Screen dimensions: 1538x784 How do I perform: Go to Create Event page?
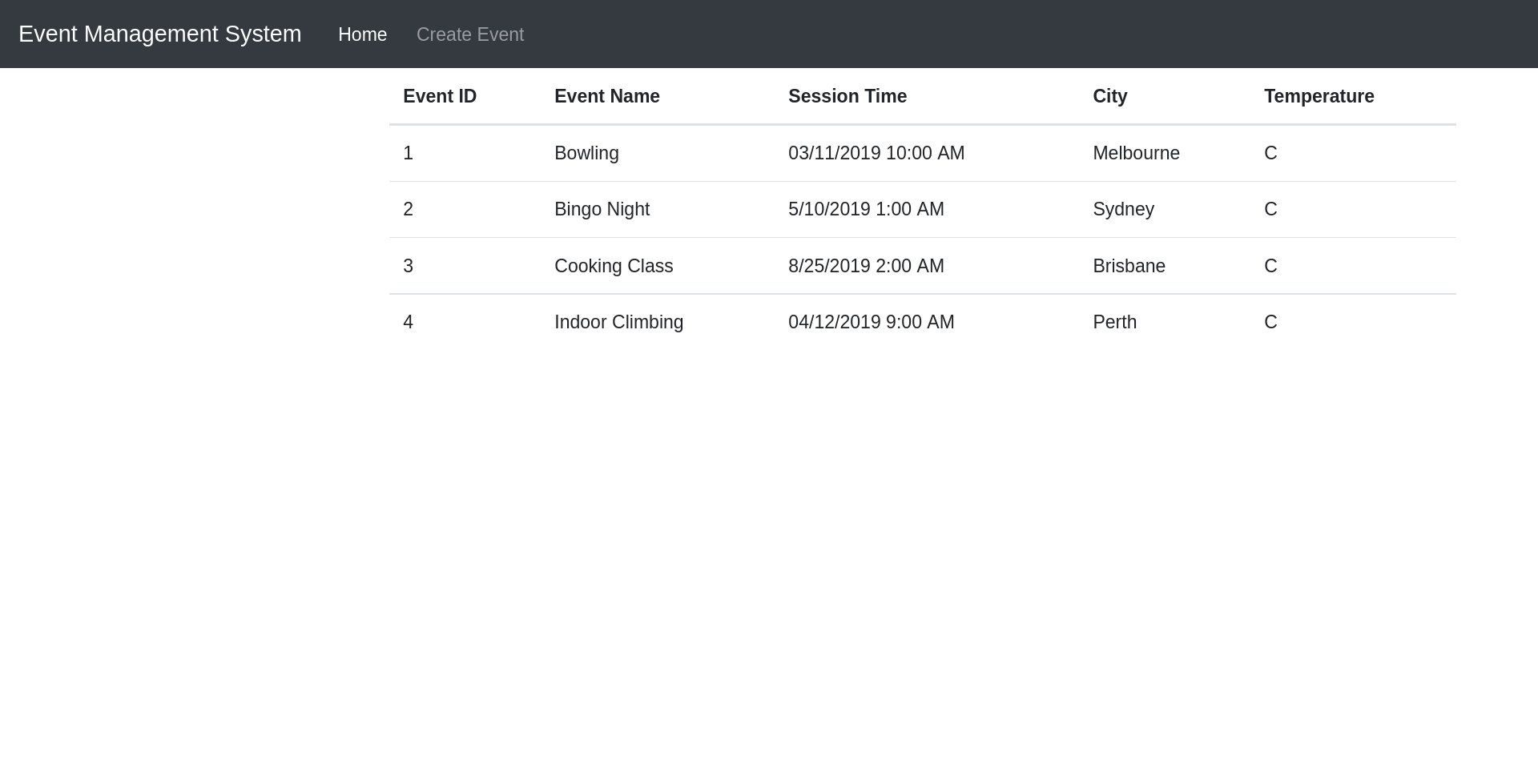click(x=470, y=34)
